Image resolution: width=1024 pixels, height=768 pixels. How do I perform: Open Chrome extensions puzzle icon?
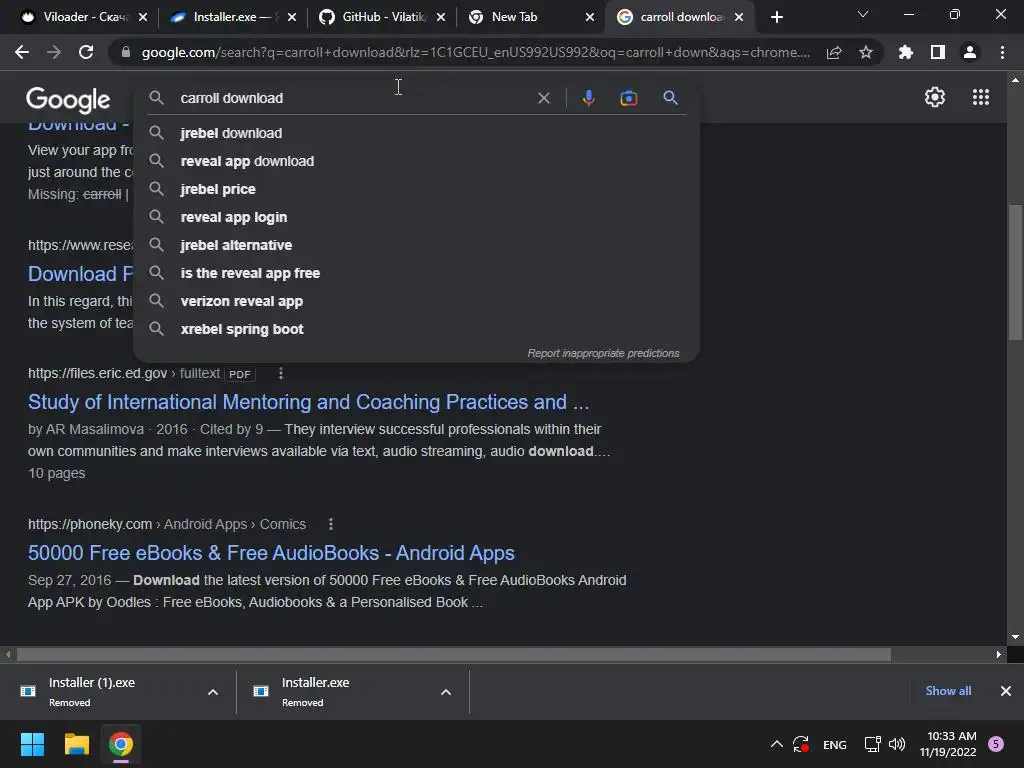click(906, 52)
